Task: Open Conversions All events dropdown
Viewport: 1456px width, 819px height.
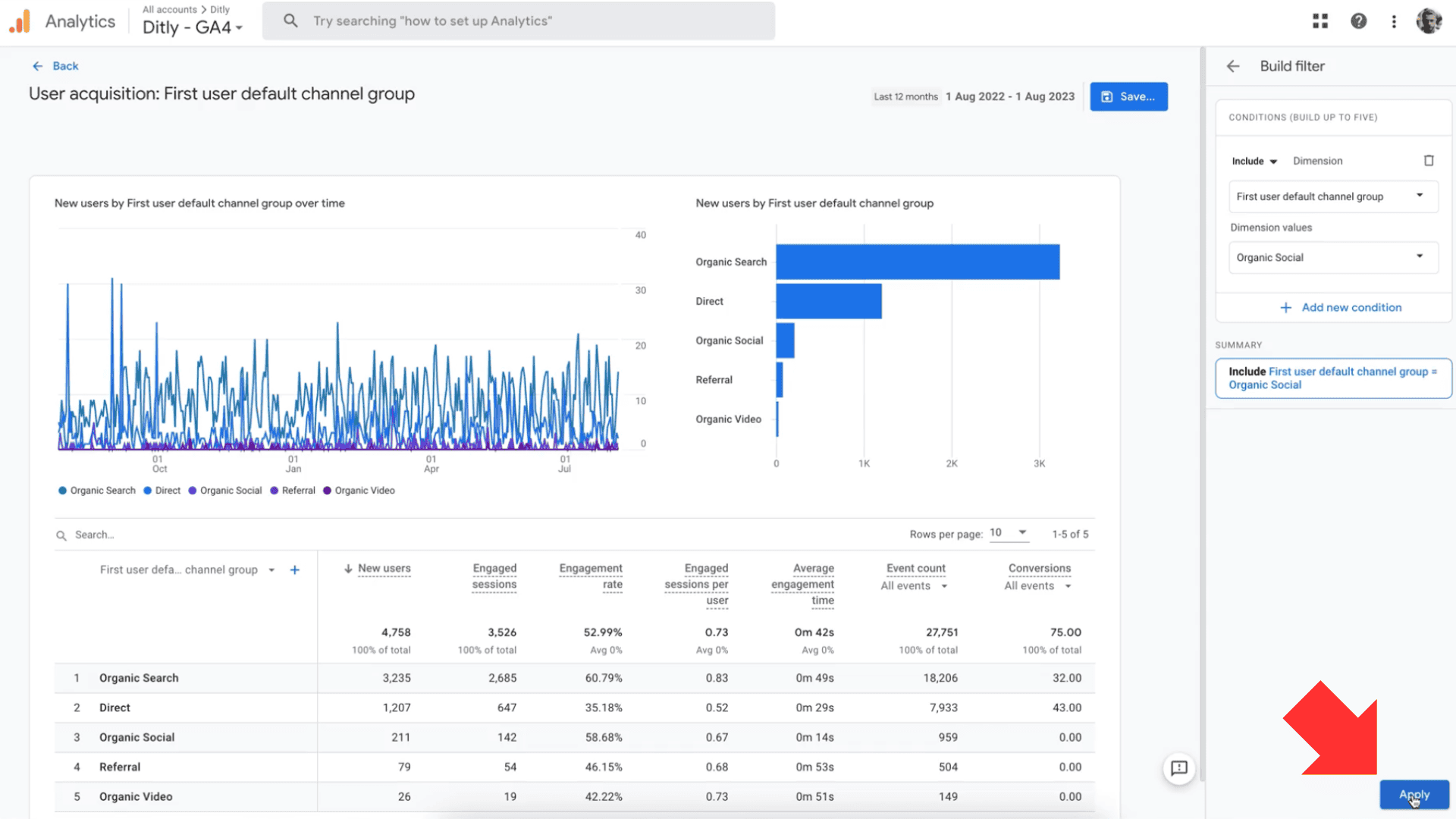Action: [1037, 585]
